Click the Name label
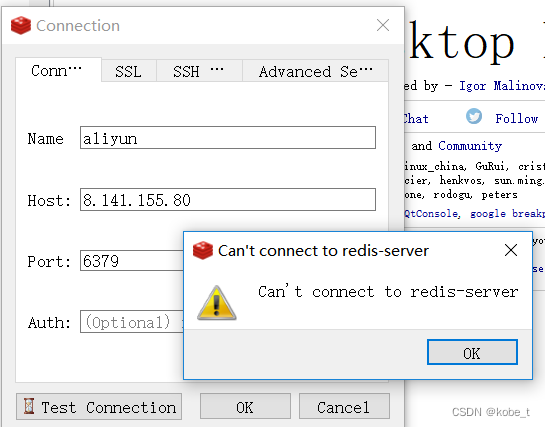Viewport: 545px width, 427px height. [x=46, y=139]
